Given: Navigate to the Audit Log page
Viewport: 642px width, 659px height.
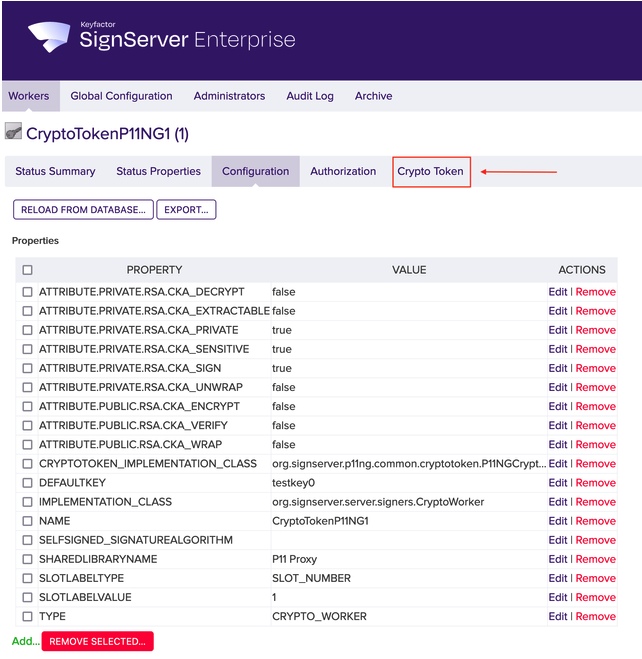Looking at the screenshot, I should point(310,96).
